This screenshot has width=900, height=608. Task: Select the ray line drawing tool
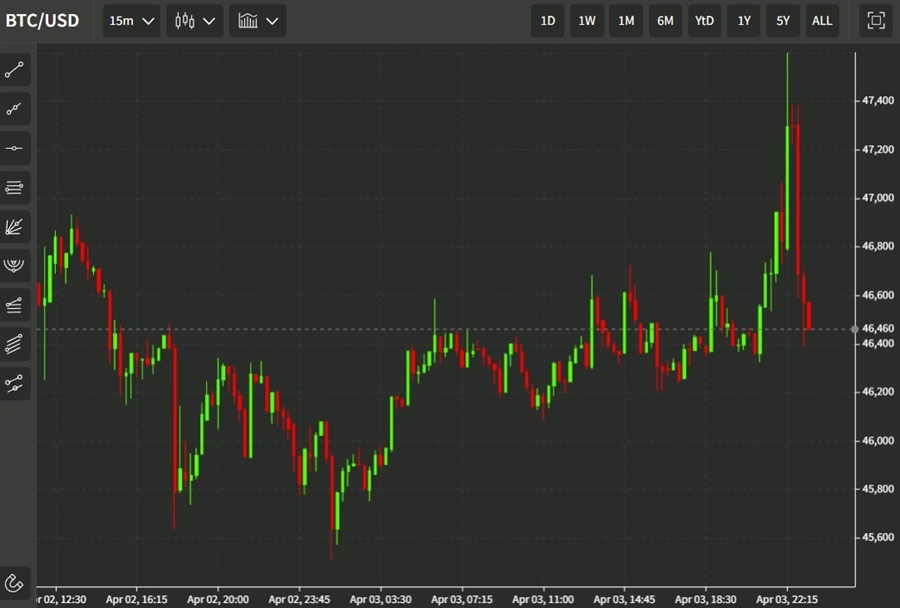pyautogui.click(x=15, y=109)
